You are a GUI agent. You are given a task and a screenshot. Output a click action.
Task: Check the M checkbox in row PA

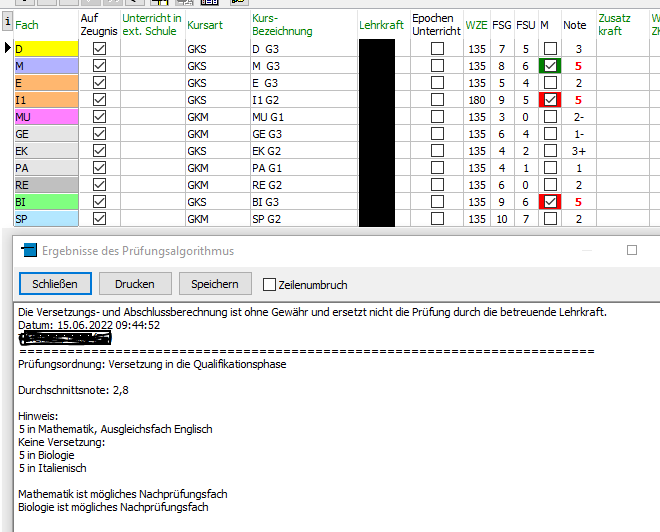[x=550, y=168]
